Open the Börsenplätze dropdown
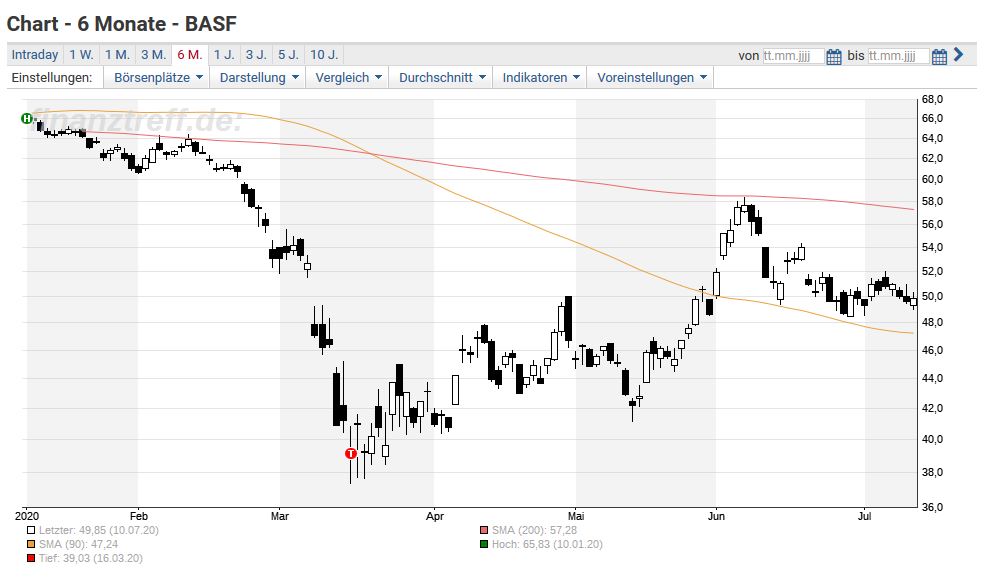 [x=158, y=78]
